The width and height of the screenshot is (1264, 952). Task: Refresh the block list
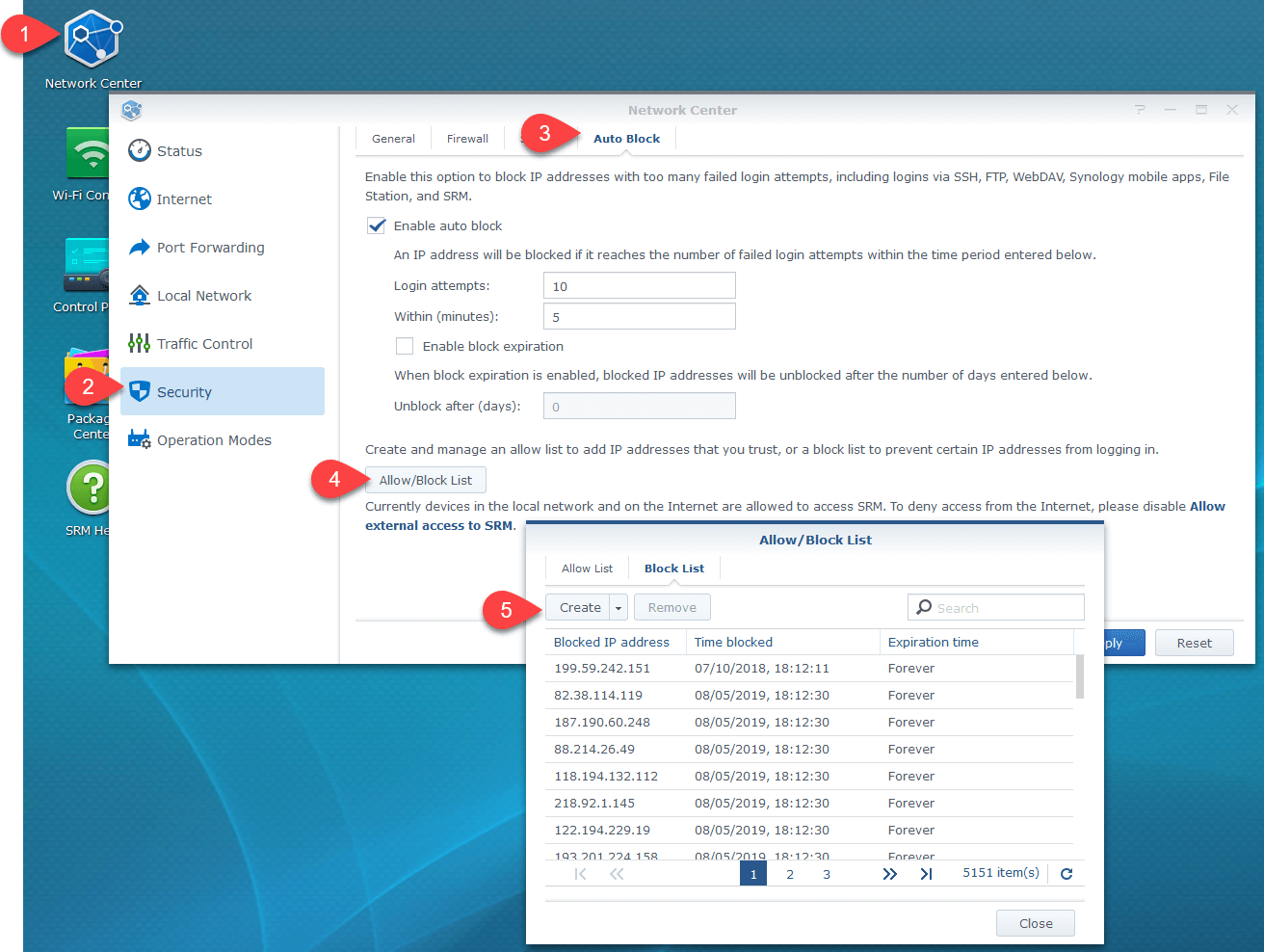tap(1066, 874)
